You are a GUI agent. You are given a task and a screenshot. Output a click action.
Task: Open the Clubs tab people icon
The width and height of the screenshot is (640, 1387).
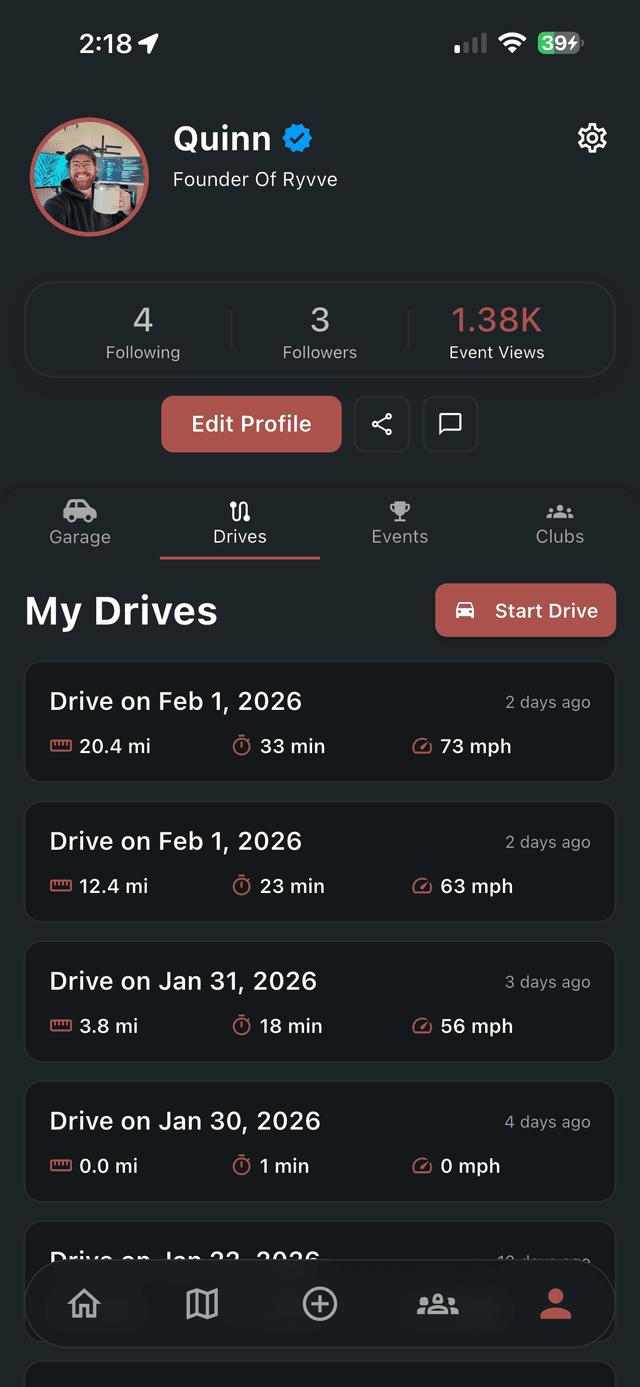[559, 509]
